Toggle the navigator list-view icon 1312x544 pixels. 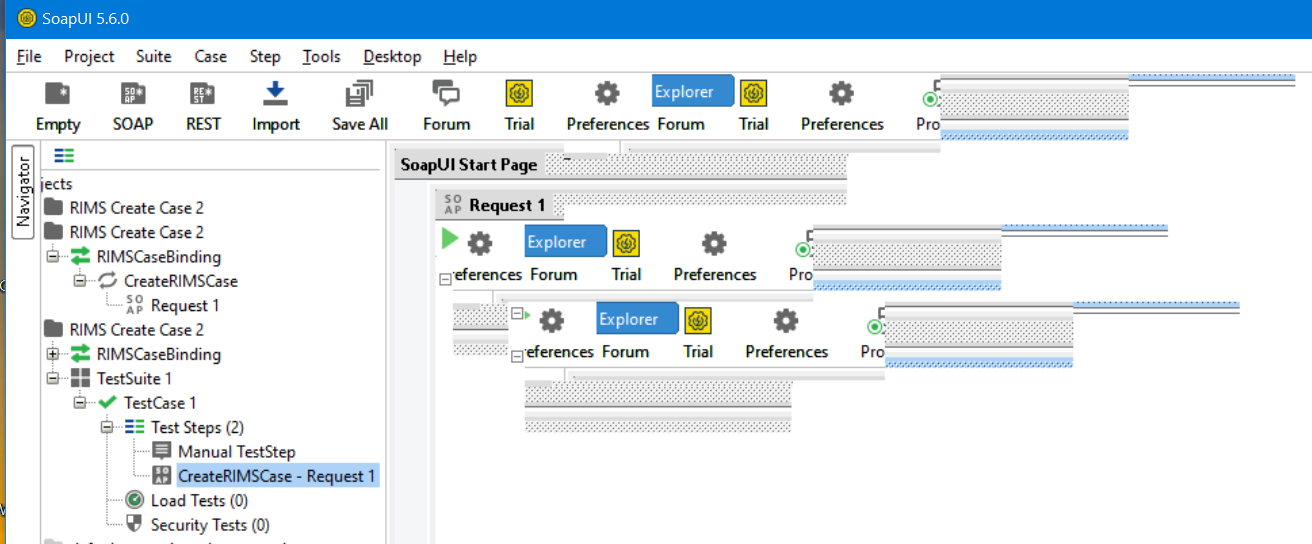click(x=64, y=155)
